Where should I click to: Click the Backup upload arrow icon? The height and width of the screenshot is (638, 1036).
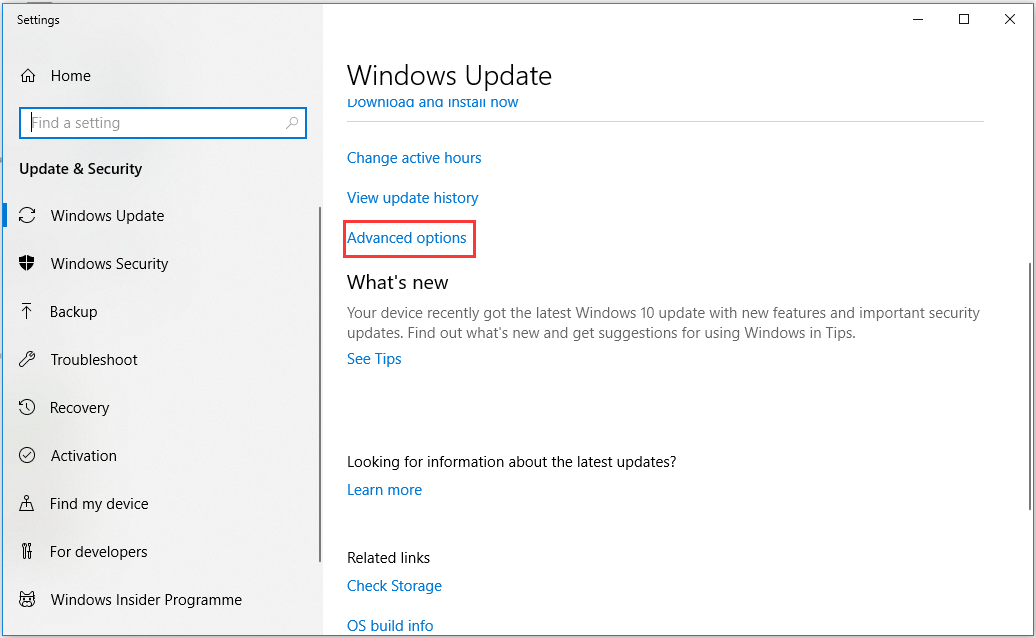pyautogui.click(x=26, y=311)
